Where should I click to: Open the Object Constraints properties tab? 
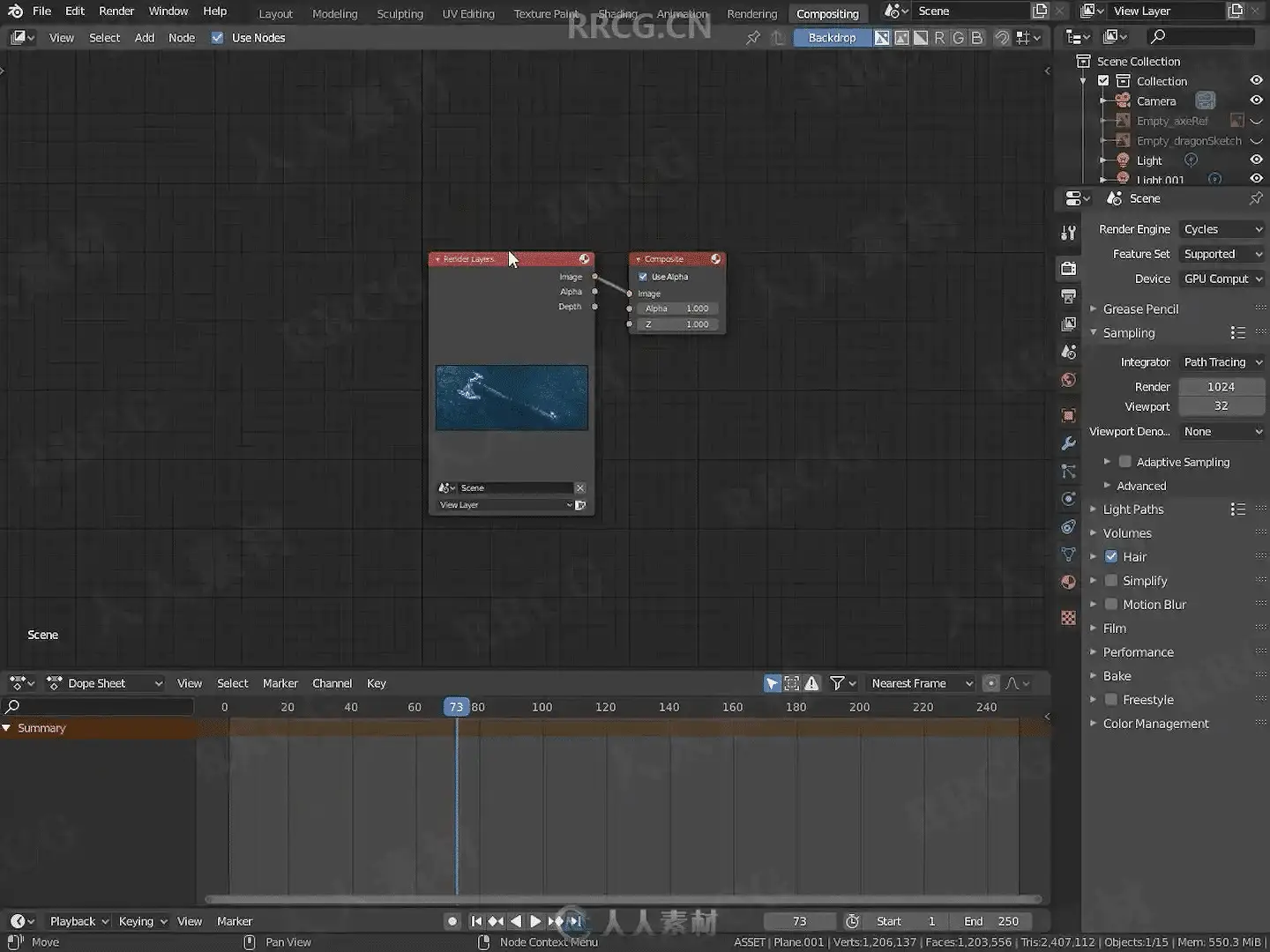pyautogui.click(x=1069, y=527)
